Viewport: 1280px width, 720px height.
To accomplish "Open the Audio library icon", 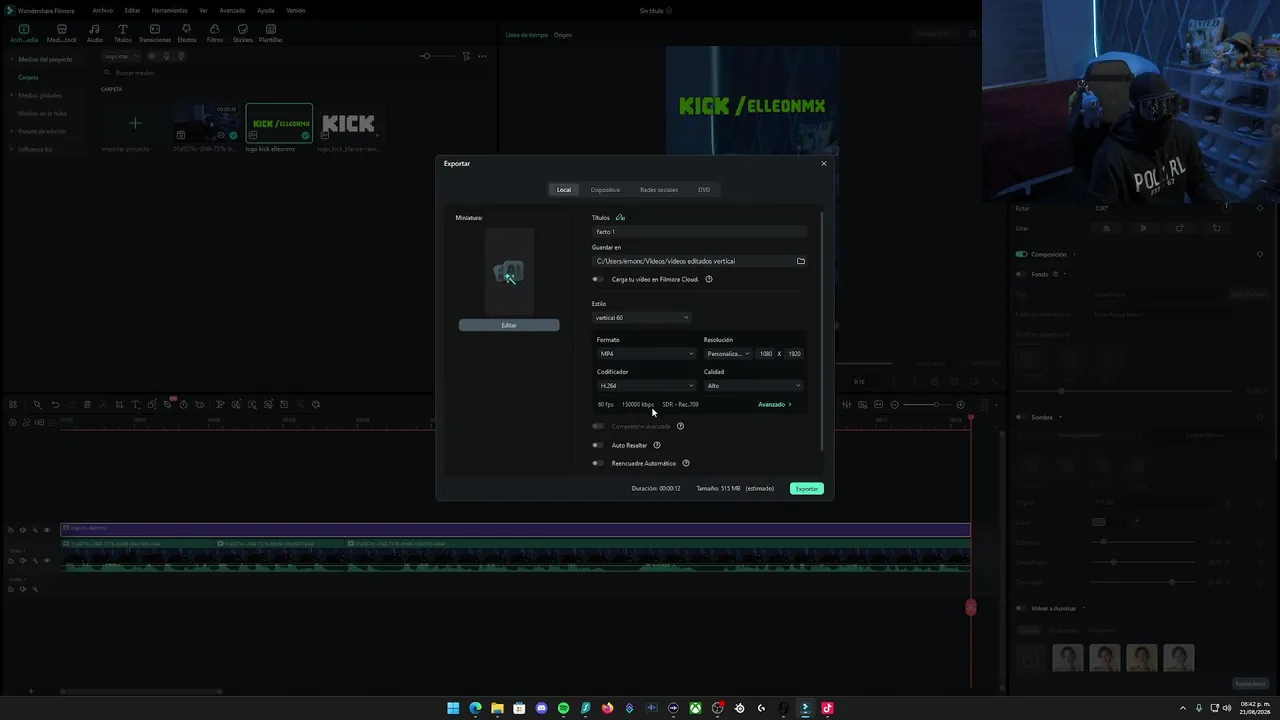I will tap(95, 33).
